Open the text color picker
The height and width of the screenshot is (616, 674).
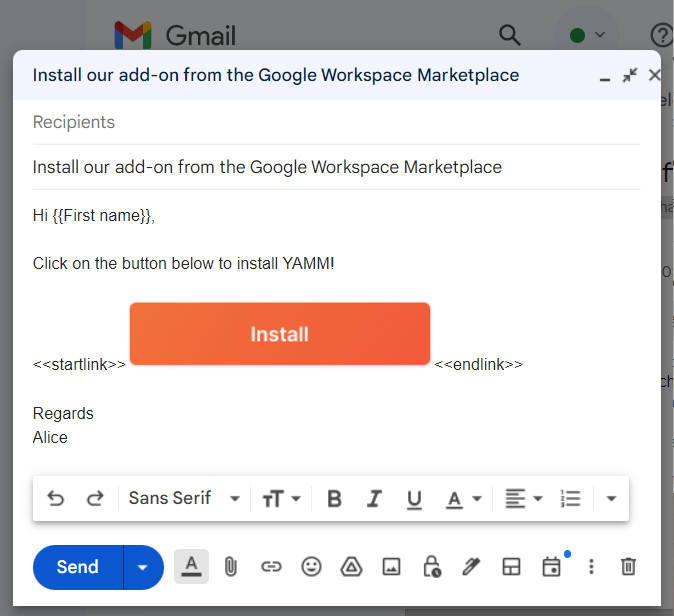coord(463,499)
